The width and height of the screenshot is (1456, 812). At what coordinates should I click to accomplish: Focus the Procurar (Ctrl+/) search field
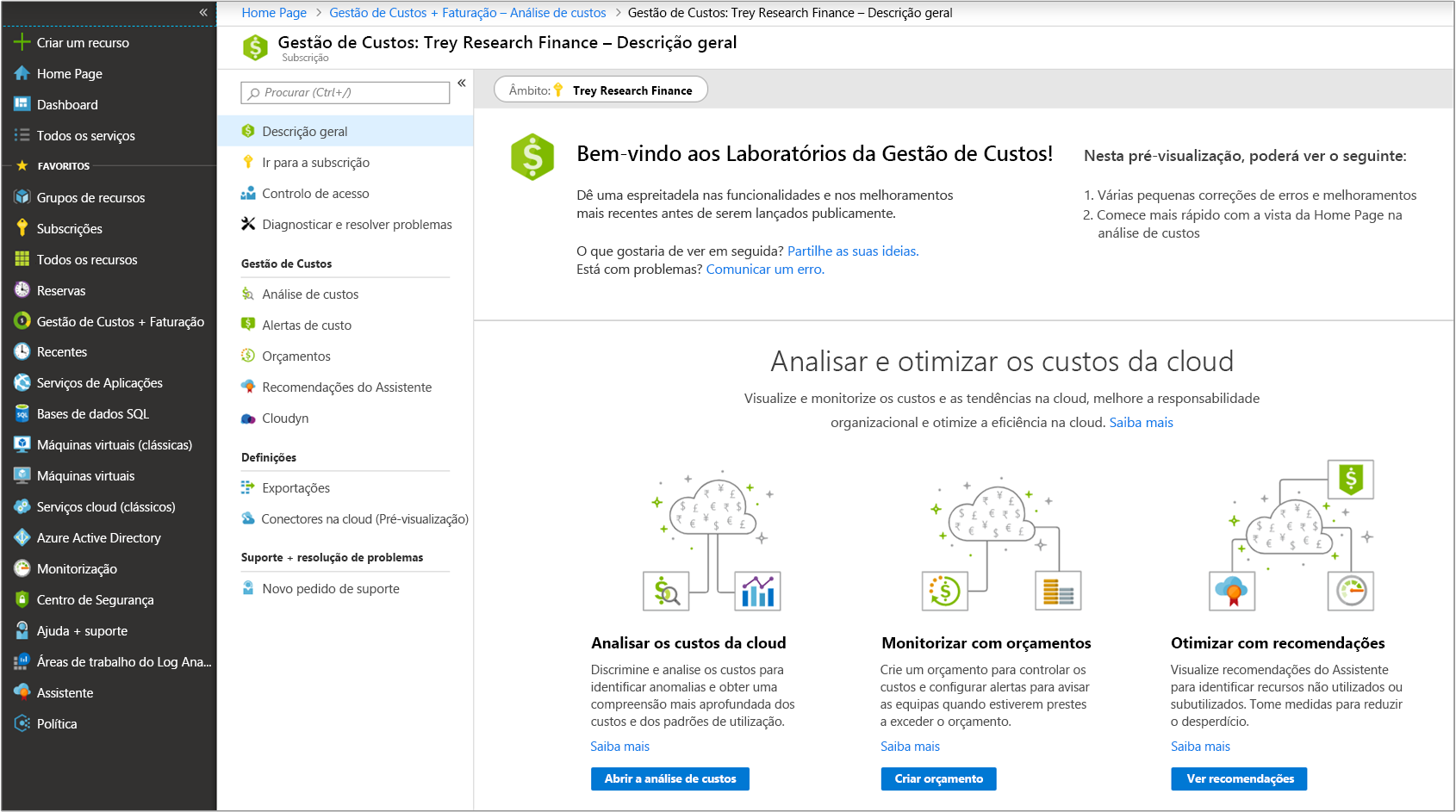tap(345, 92)
